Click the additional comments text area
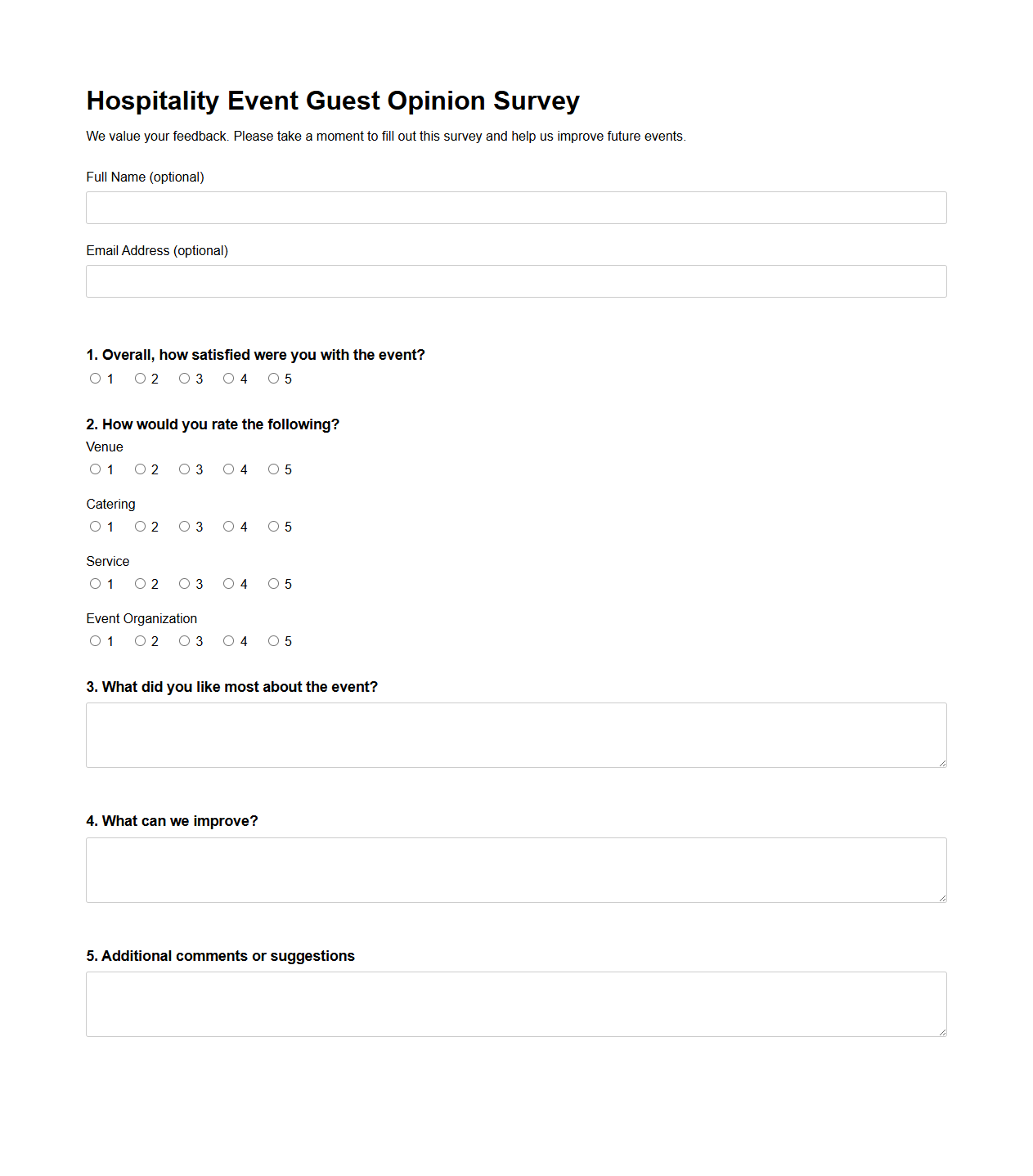The width and height of the screenshot is (1033, 1176). [515, 1003]
